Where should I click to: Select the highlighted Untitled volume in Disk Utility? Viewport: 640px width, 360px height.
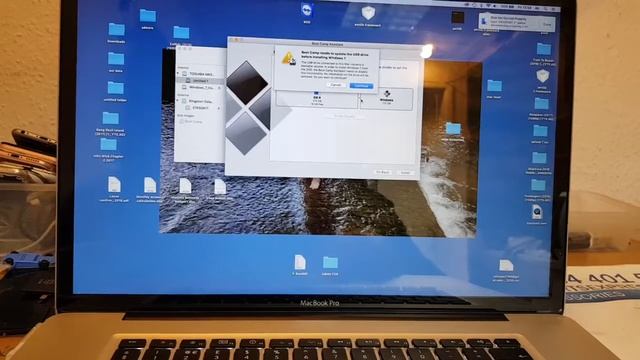click(x=201, y=81)
